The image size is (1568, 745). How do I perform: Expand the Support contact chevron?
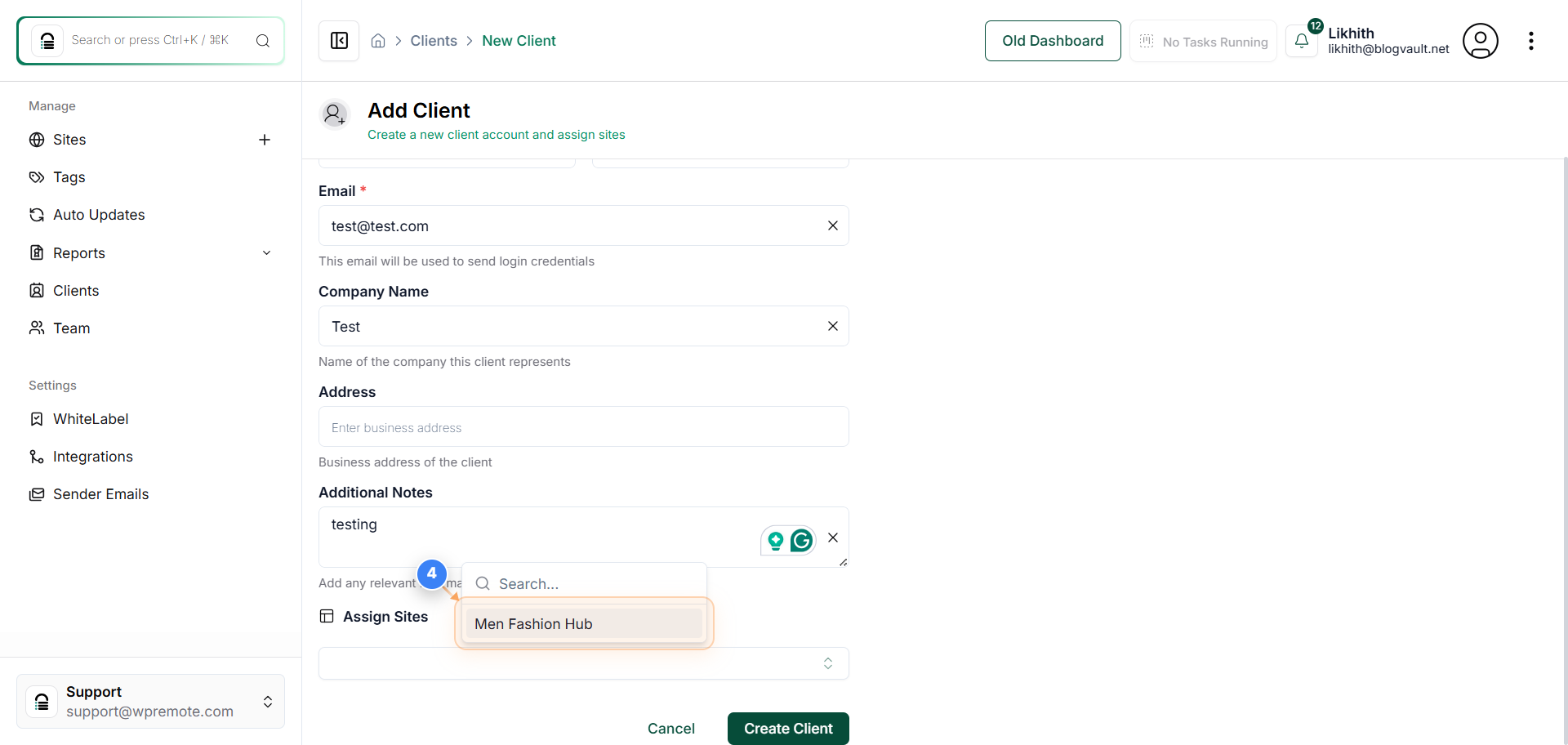[267, 701]
